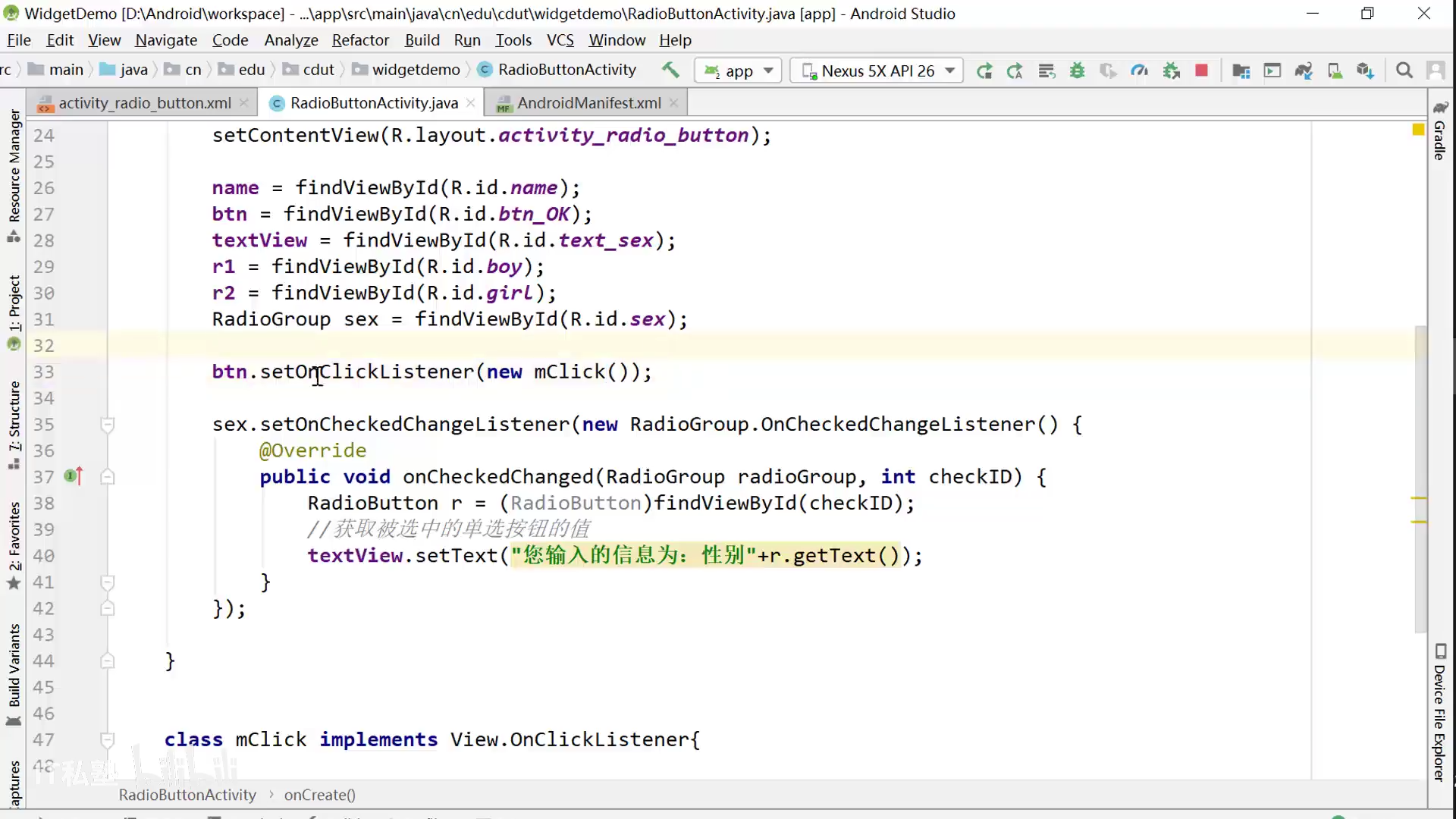Click Attach Debugger to Android Process
Viewport: 1456px width, 819px height.
pos(1171,71)
